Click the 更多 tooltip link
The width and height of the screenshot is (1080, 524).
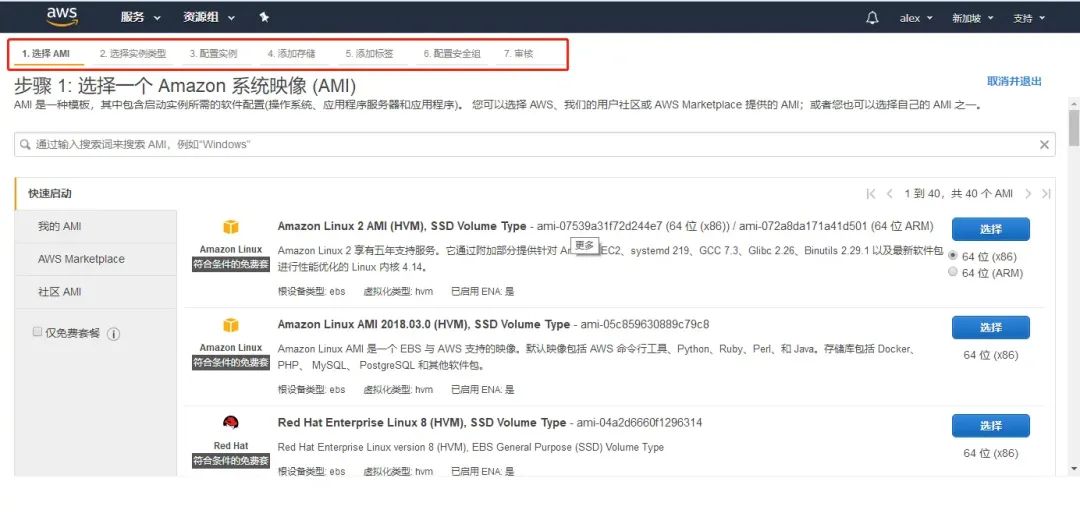coord(585,245)
